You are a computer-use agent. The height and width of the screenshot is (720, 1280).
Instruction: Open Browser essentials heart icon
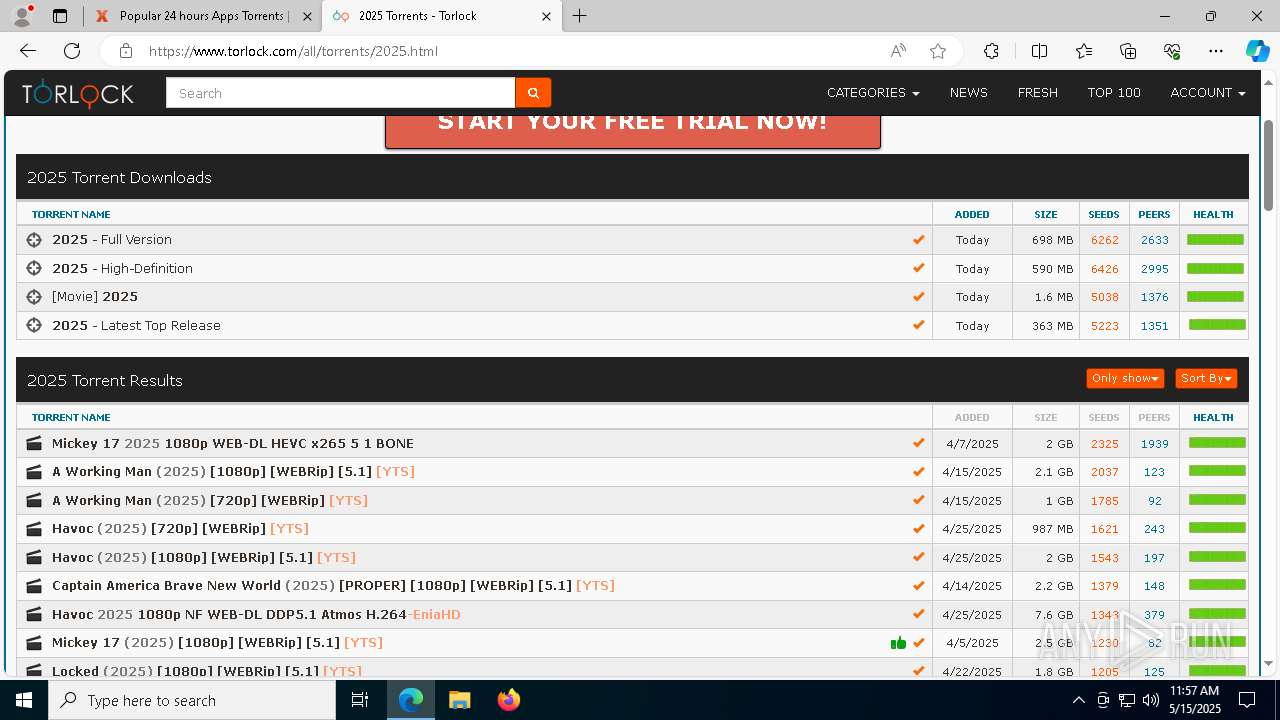1172,51
